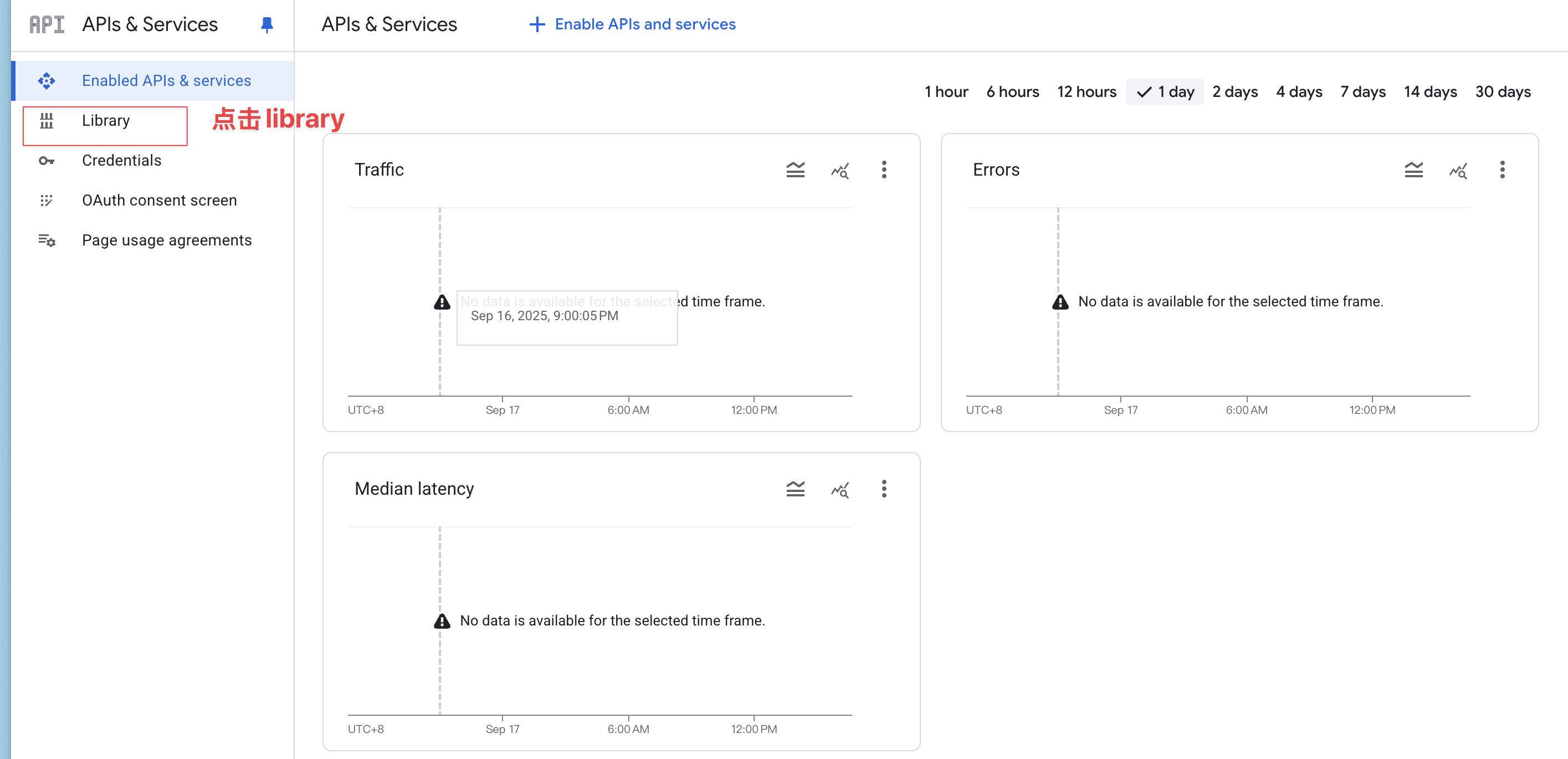The height and width of the screenshot is (759, 1568).
Task: Click the warning icon in Median latency chart
Action: pos(442,621)
